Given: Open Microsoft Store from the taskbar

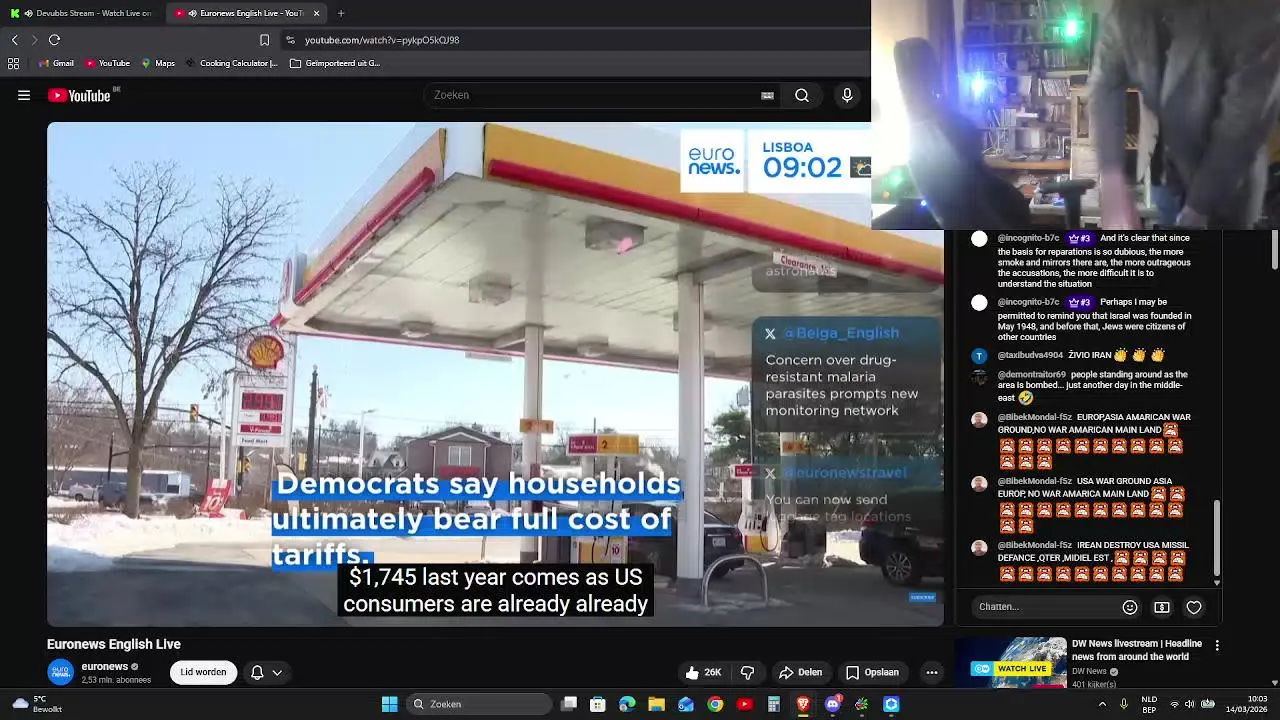Looking at the screenshot, I should click(x=598, y=704).
